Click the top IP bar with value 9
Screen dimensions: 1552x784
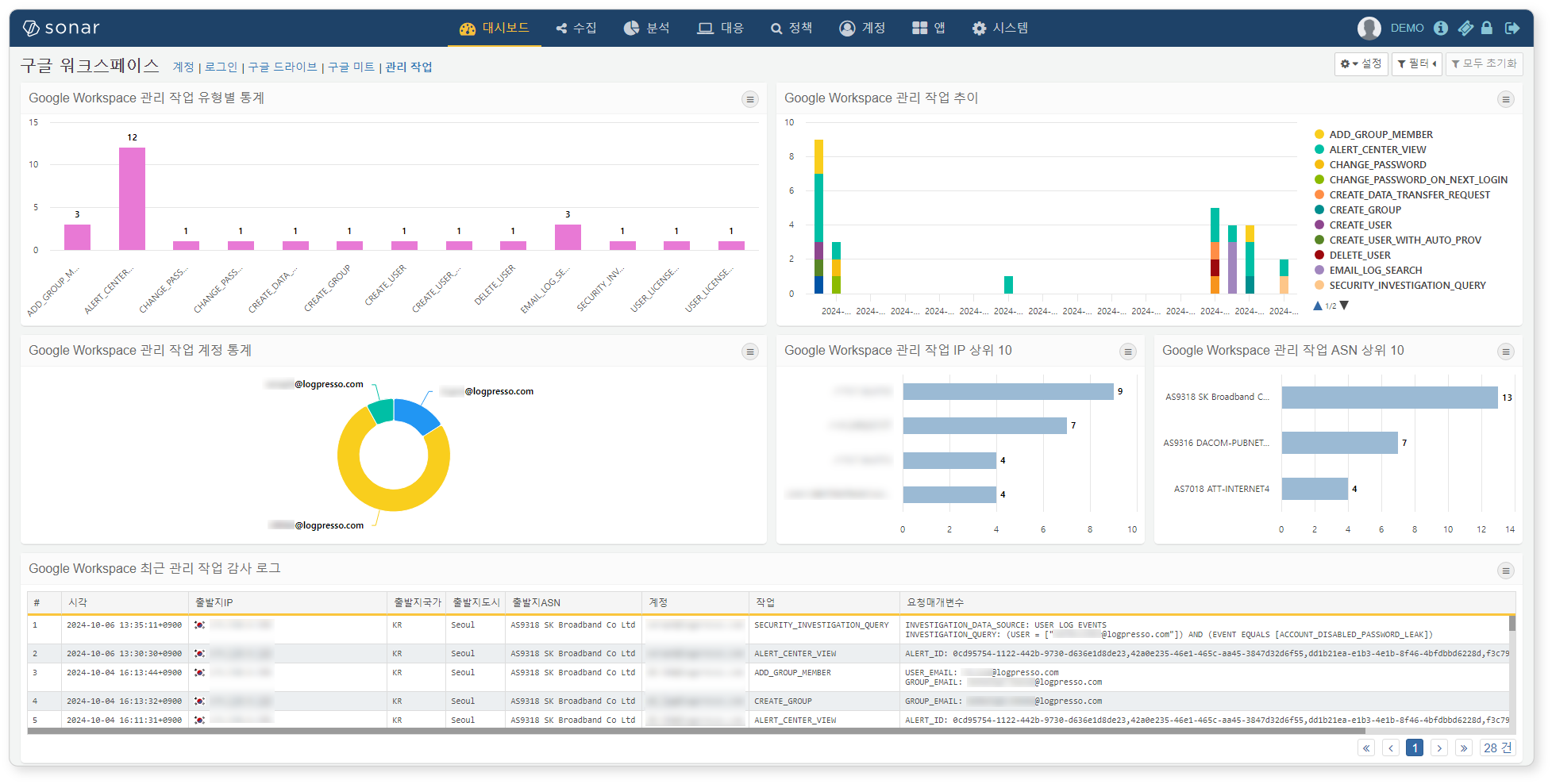pyautogui.click(x=1008, y=391)
